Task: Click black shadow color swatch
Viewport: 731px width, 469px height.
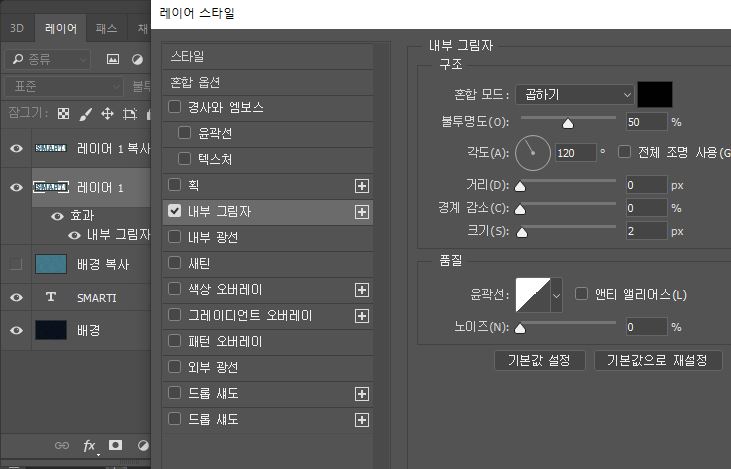Action: coord(655,95)
